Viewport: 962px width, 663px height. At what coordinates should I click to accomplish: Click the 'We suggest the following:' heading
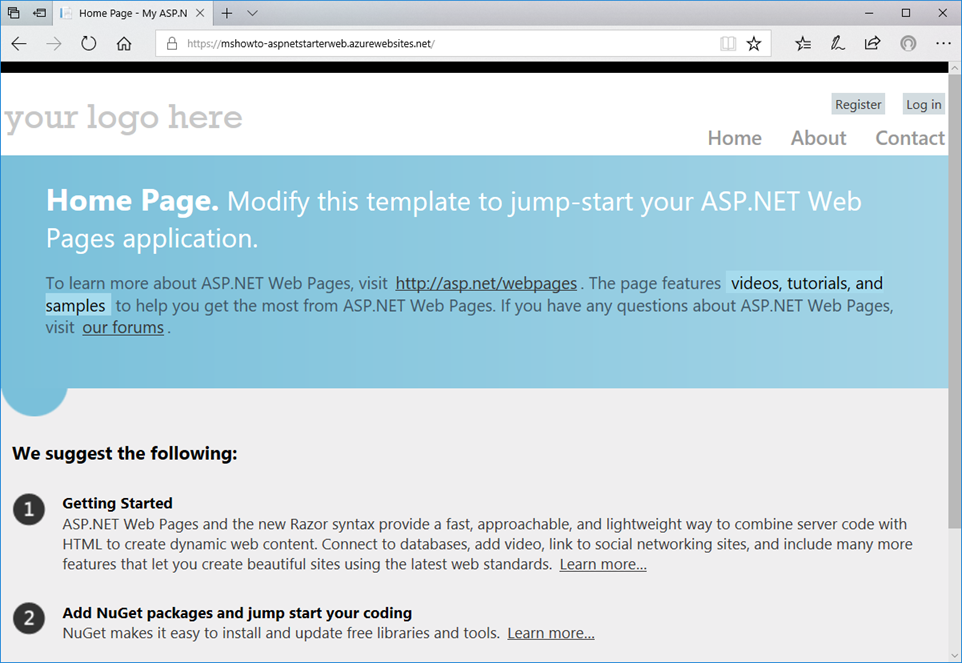(x=125, y=453)
